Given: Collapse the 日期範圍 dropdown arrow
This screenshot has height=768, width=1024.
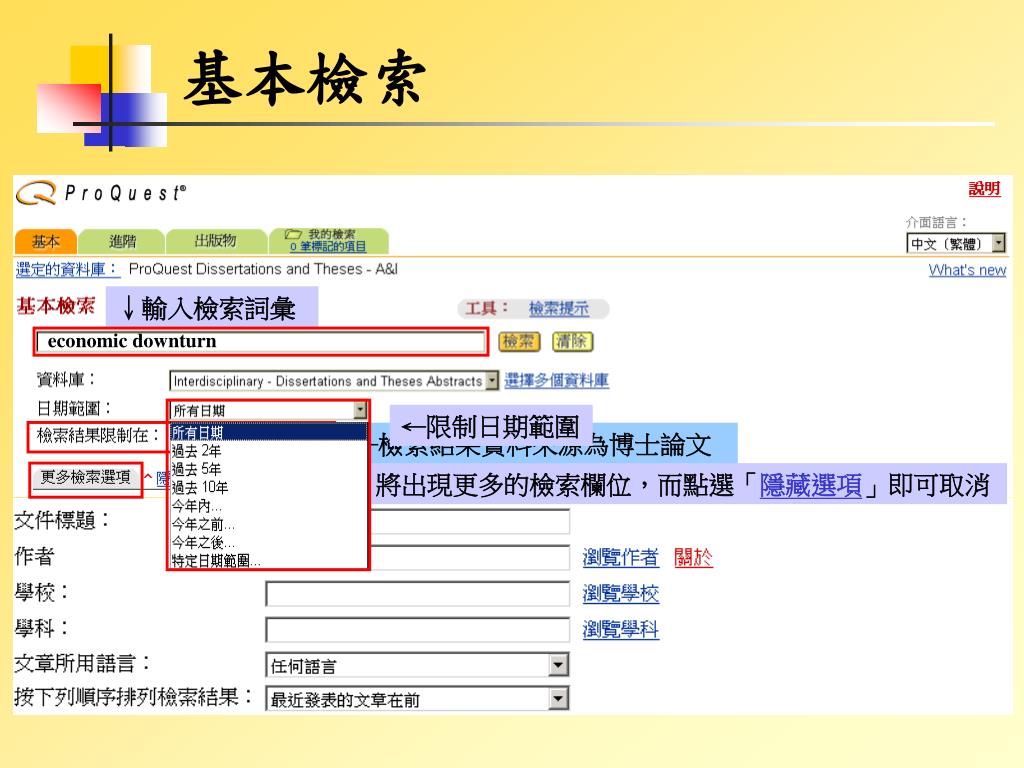Looking at the screenshot, I should [x=360, y=410].
